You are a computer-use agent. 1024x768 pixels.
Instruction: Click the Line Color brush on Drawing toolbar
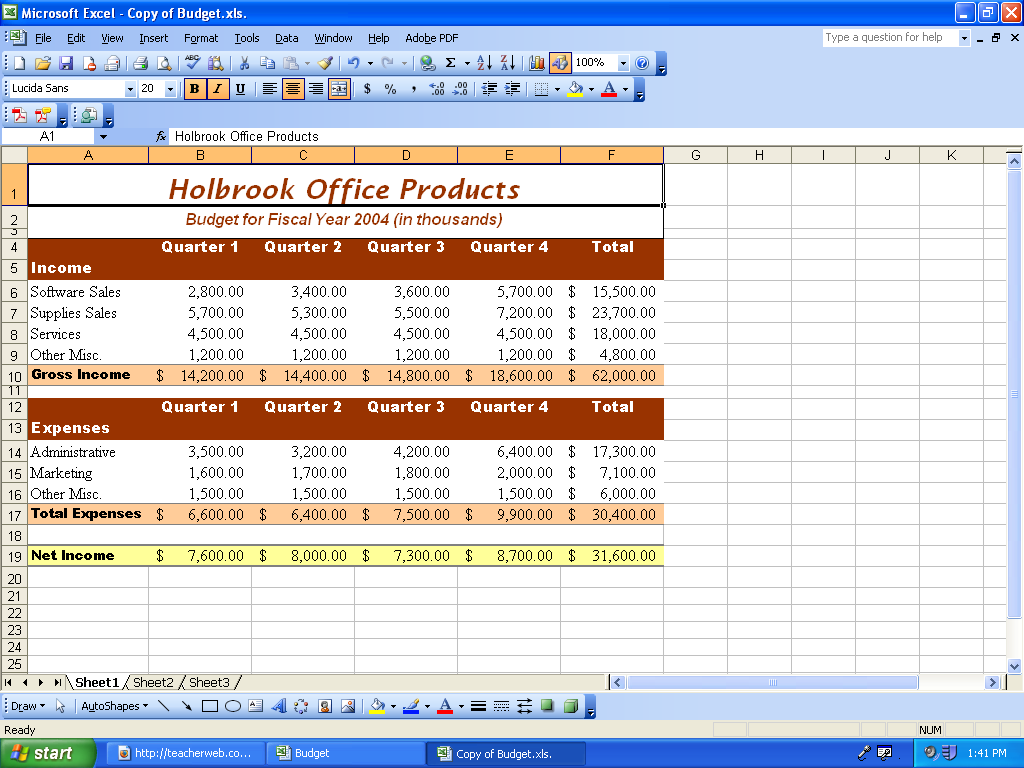pyautogui.click(x=411, y=706)
